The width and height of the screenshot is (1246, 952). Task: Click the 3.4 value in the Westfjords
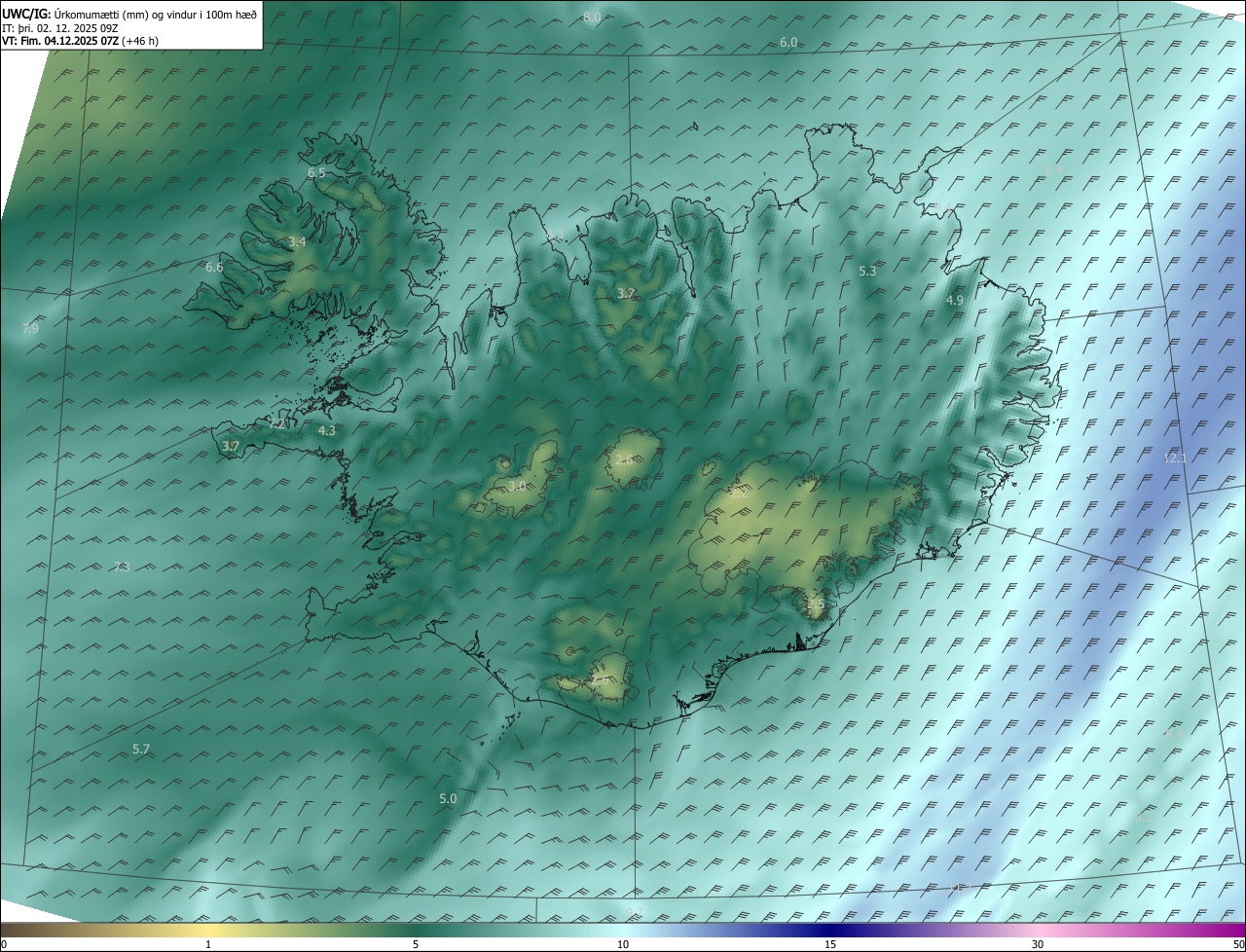point(297,241)
